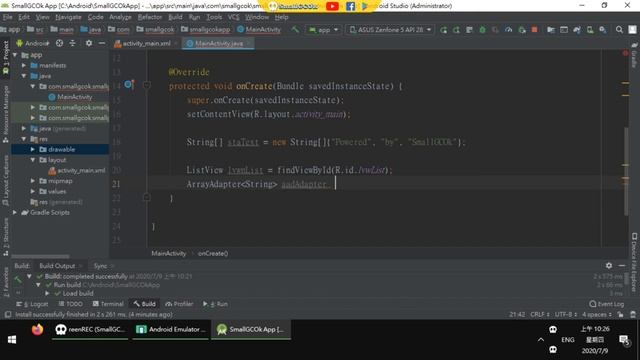The width and height of the screenshot is (640, 360).
Task: Click the Project panel horizontal scrollbar
Action: [x=40, y=257]
